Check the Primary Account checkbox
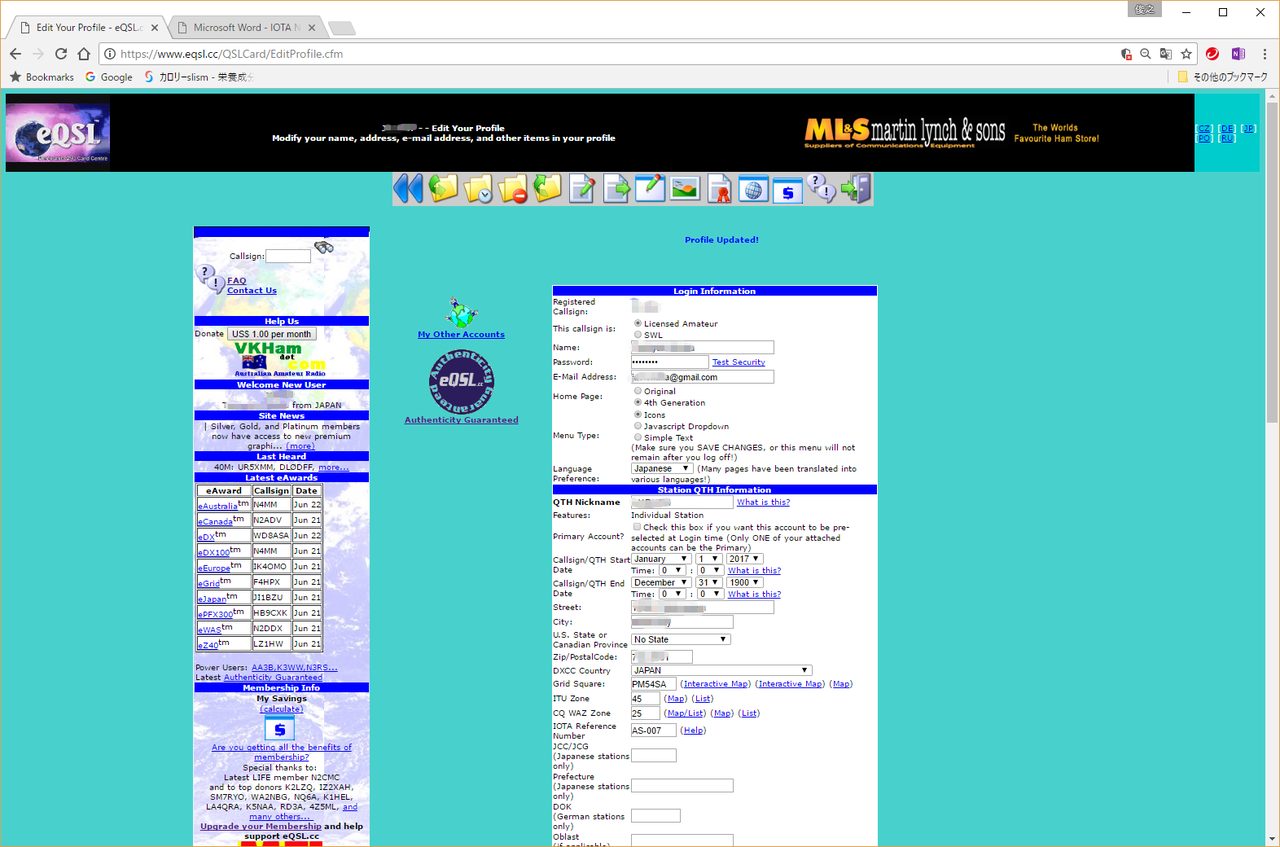1280x847 pixels. click(x=637, y=526)
